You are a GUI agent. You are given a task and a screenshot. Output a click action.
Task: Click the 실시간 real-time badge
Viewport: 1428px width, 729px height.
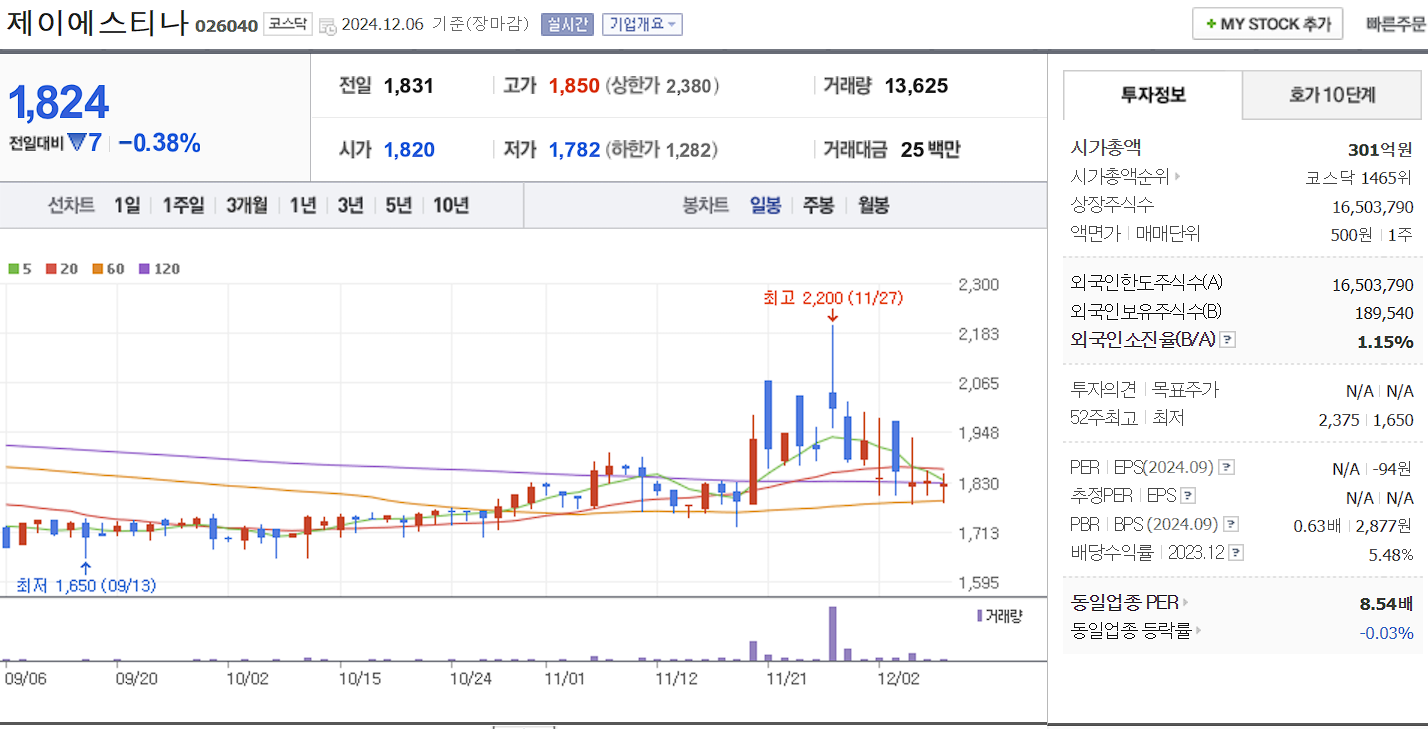click(x=567, y=24)
